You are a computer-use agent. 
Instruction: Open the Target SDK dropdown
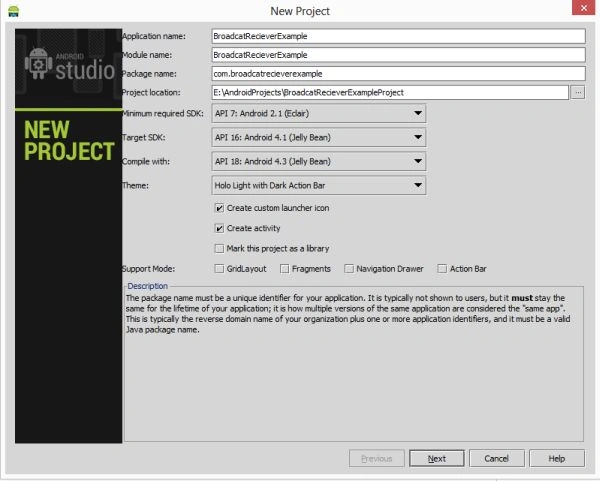pos(319,137)
